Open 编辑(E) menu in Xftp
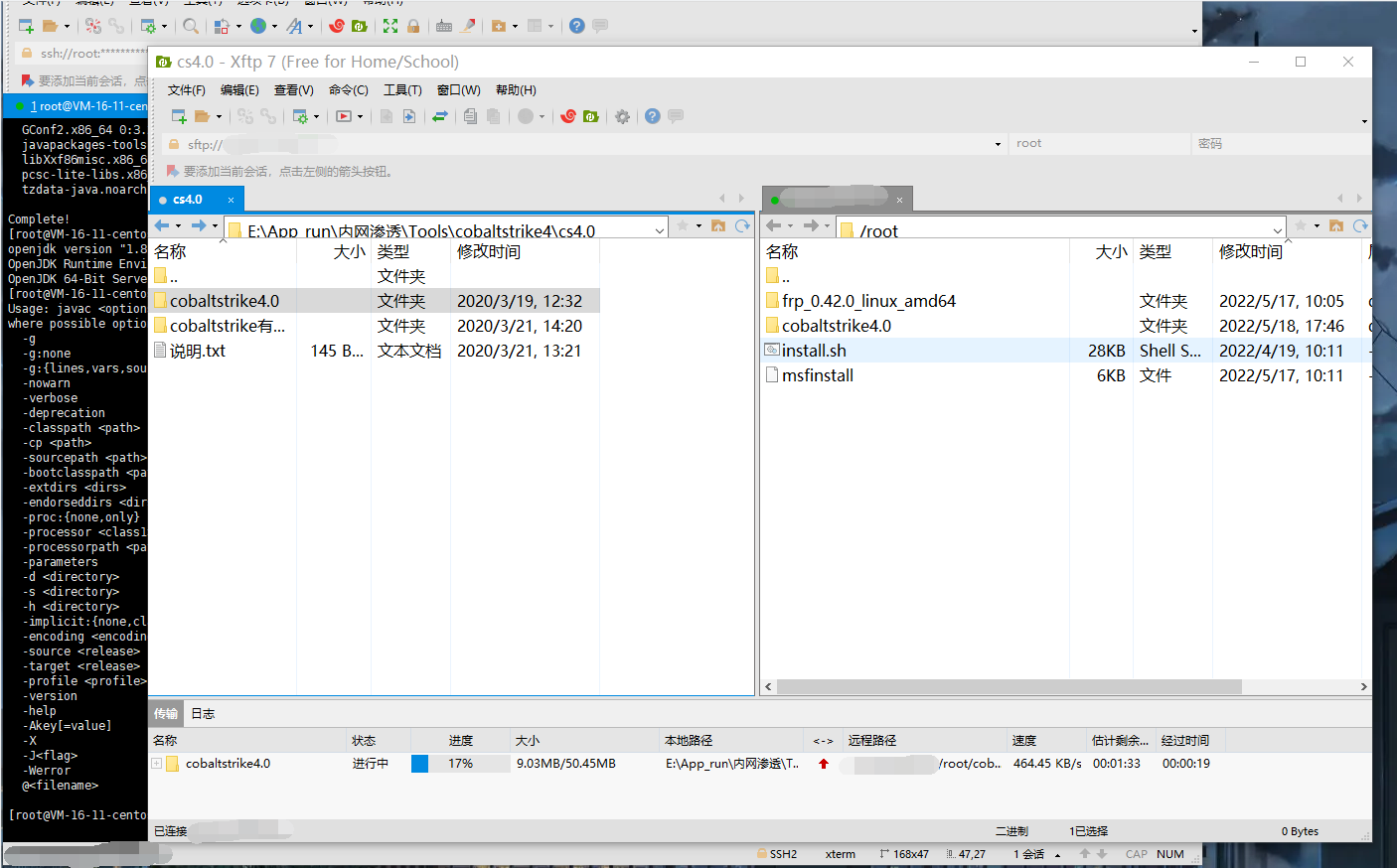The height and width of the screenshot is (868, 1397). [x=239, y=89]
